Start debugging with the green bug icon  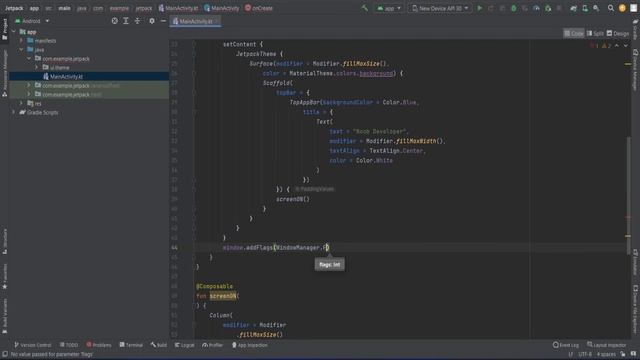tap(513, 8)
